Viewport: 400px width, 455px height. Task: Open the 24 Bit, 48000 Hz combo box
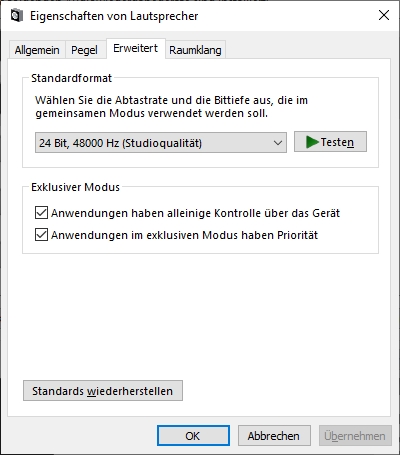(x=161, y=143)
